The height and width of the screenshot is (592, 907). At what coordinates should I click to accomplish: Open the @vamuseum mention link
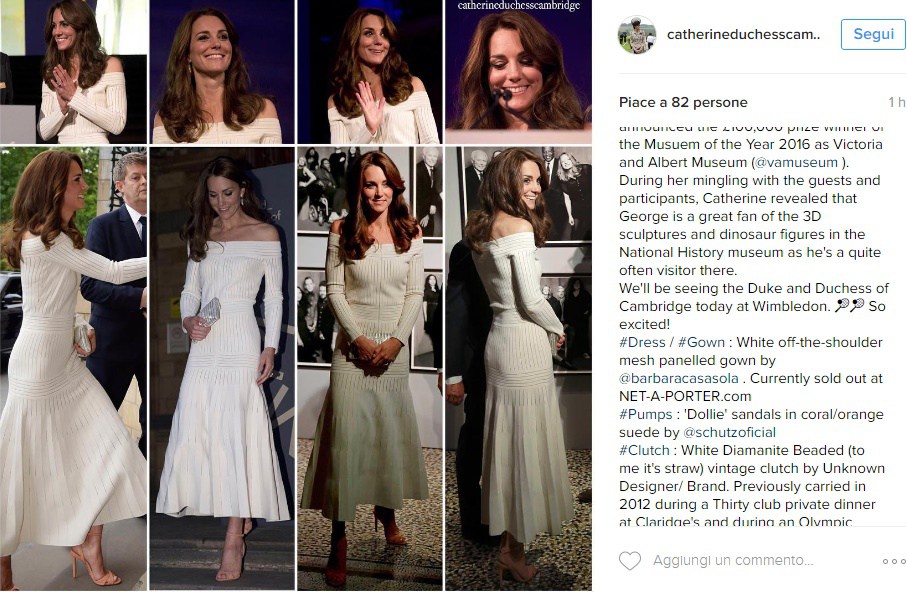tap(794, 163)
